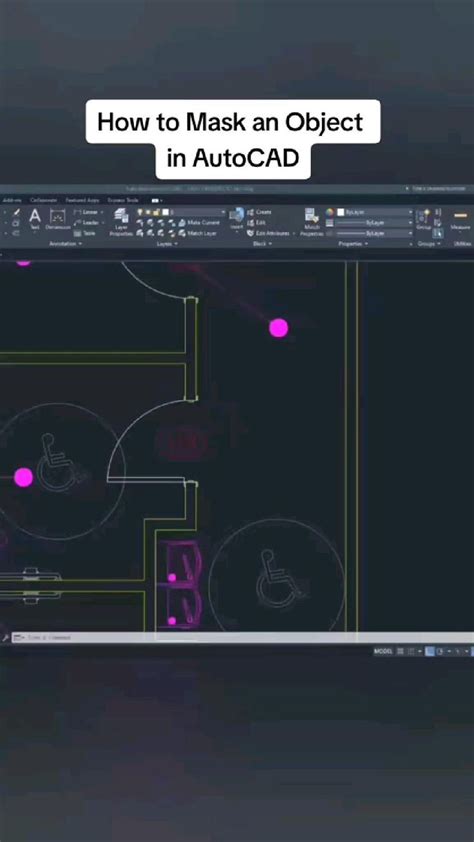The image size is (474, 842).
Task: Click the Leader annotation button
Action: pyautogui.click(x=89, y=222)
